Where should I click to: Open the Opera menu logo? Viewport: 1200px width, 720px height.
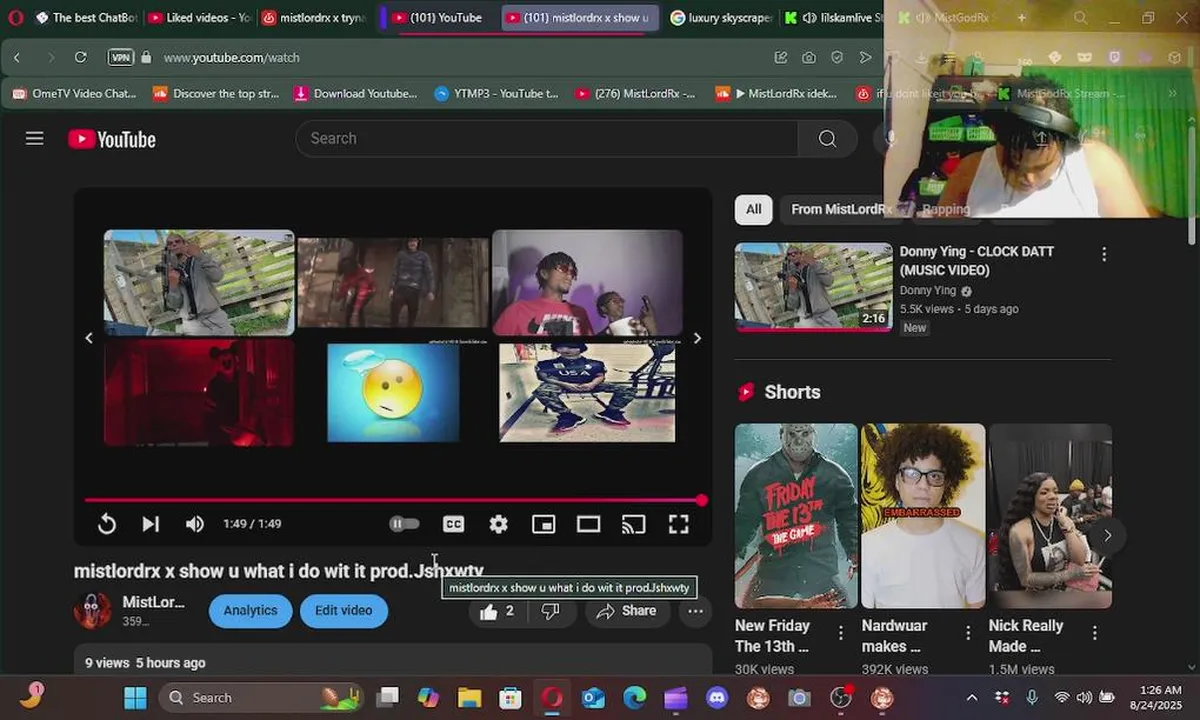15,18
